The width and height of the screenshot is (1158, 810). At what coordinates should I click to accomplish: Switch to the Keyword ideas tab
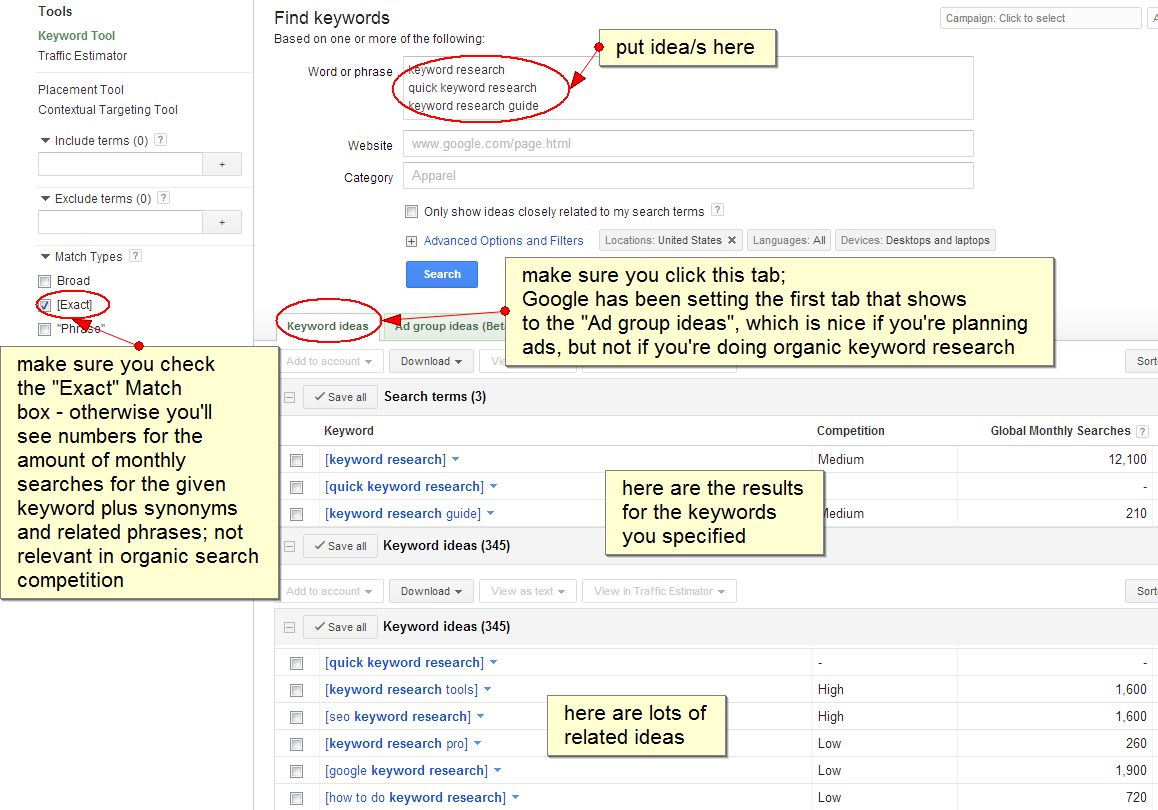click(x=327, y=326)
